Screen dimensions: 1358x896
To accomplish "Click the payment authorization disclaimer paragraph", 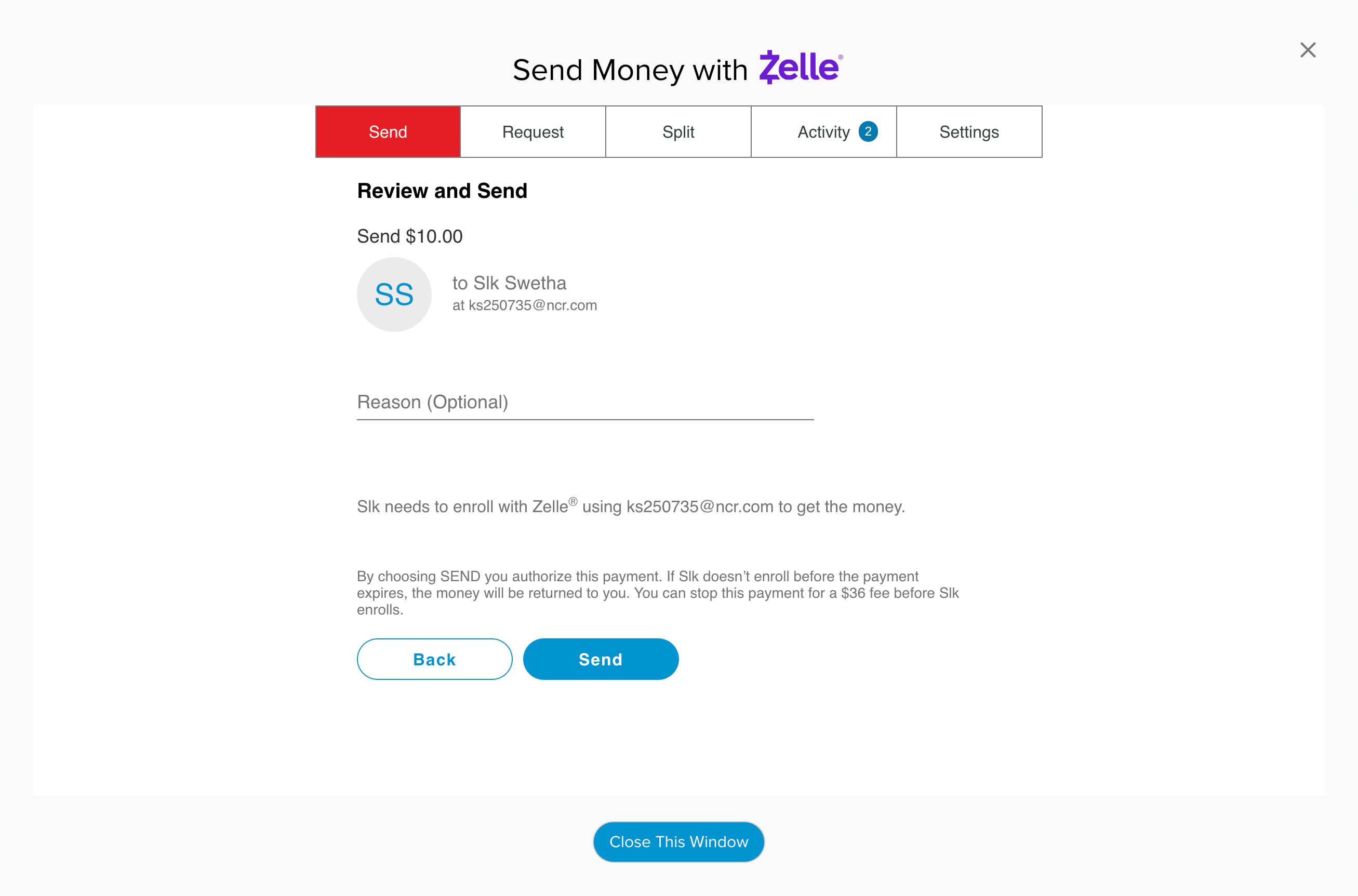I will (x=657, y=593).
